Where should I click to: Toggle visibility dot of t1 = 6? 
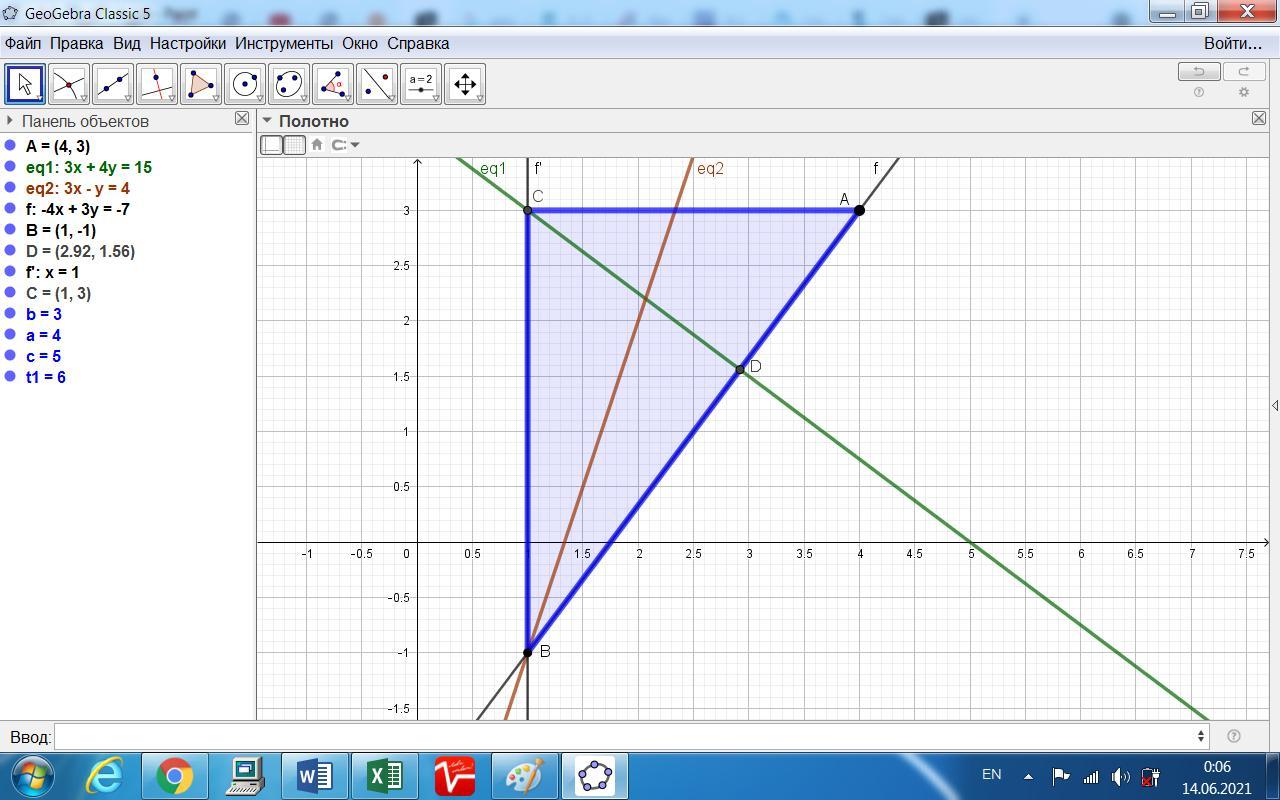[x=11, y=377]
